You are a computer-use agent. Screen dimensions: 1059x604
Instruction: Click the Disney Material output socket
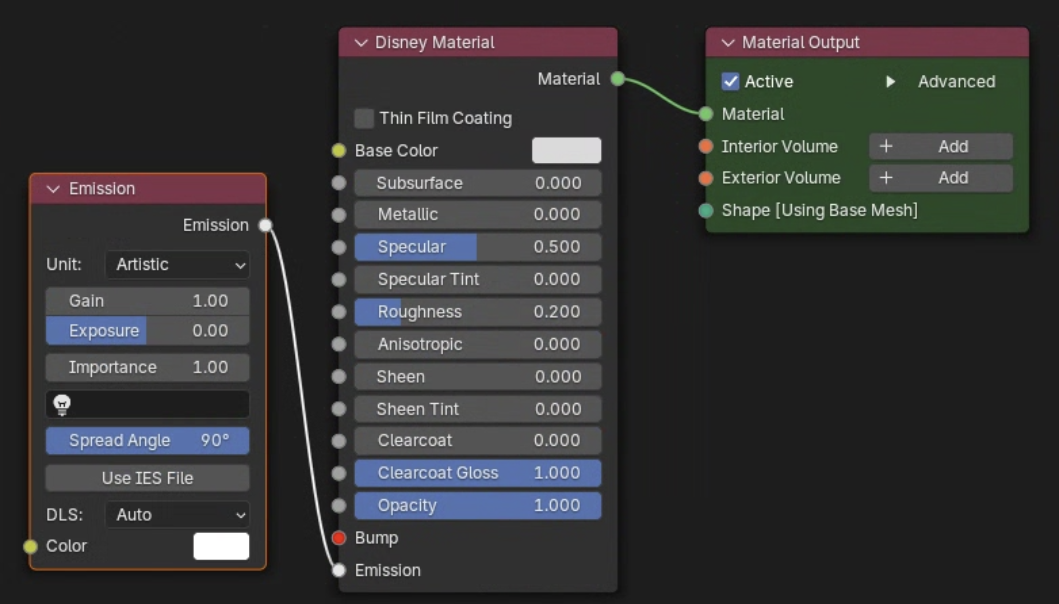coord(617,79)
